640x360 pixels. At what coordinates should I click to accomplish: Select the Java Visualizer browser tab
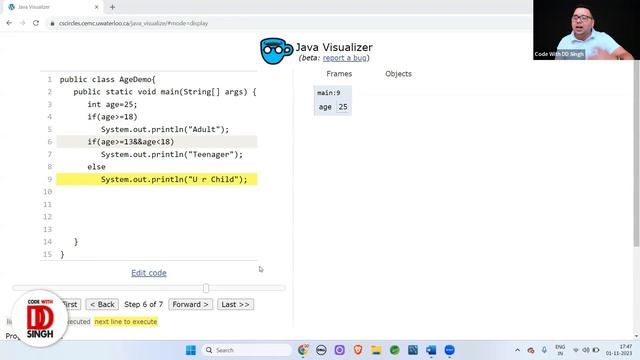click(53, 7)
